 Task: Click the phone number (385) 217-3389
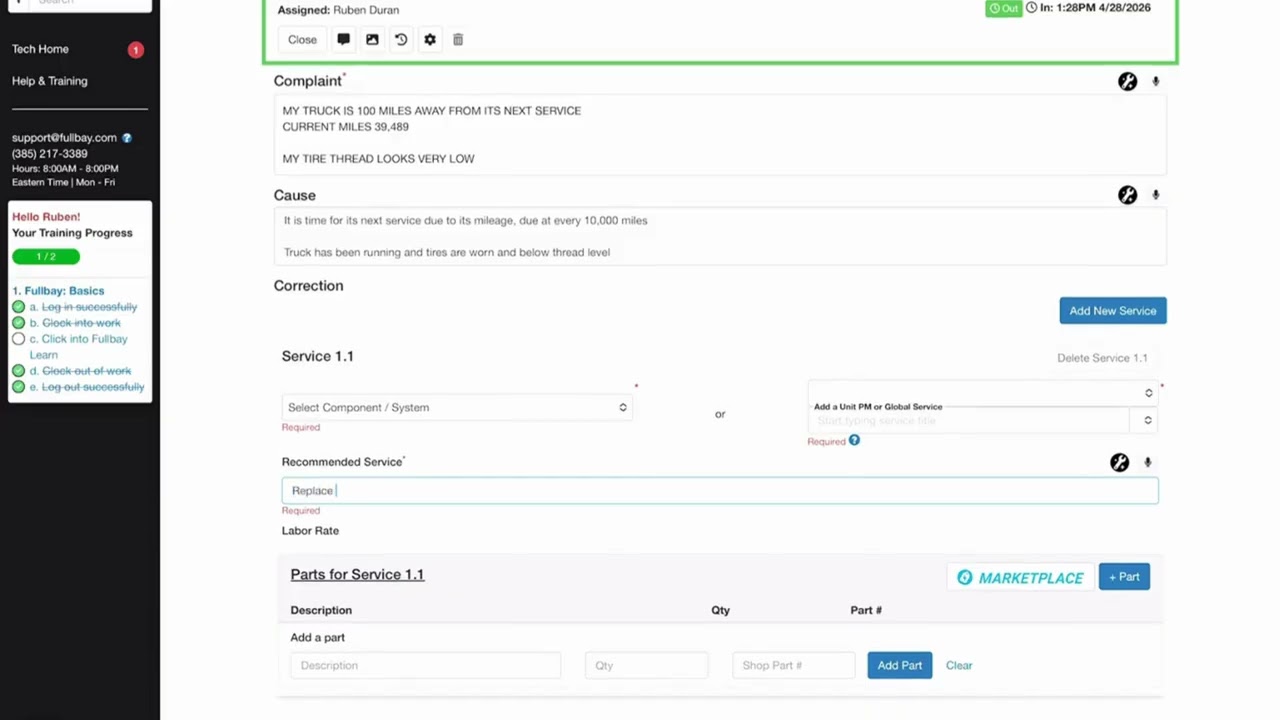(50, 154)
